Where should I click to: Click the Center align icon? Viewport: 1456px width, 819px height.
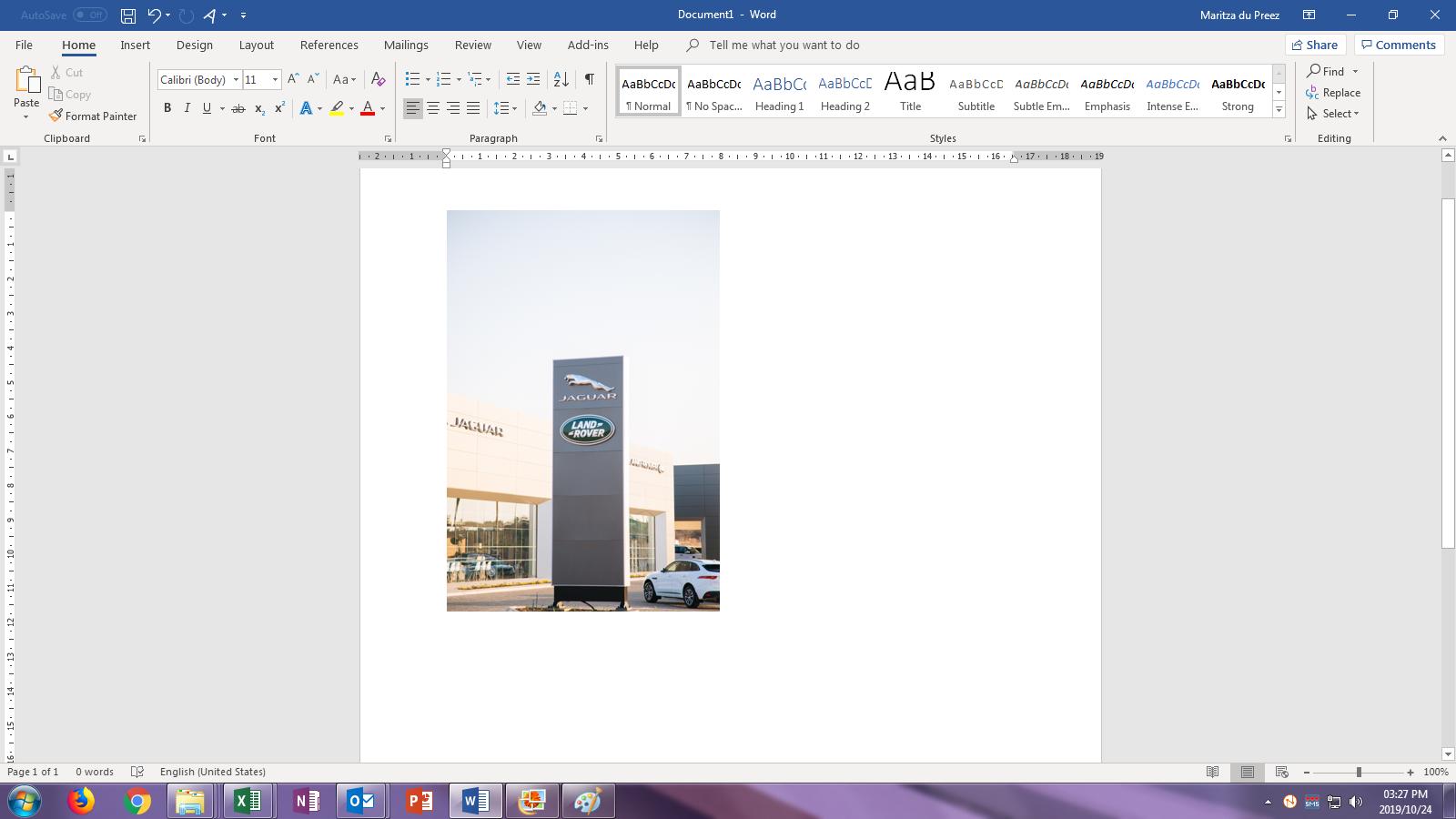coord(433,108)
